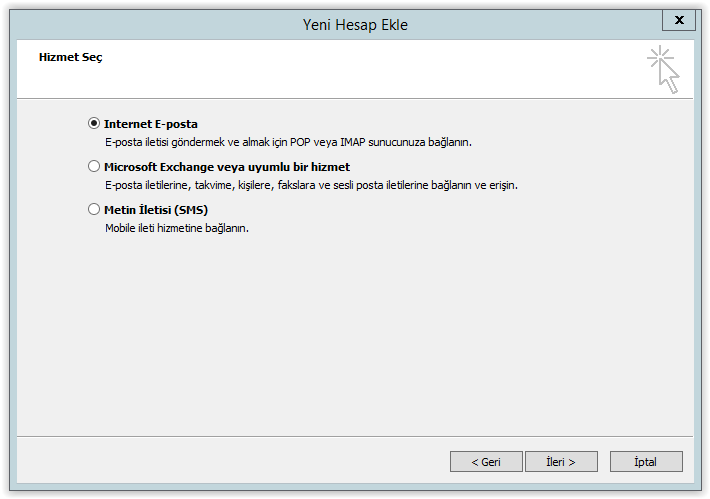The image size is (710, 499).
Task: Click the sparkle cursor icon in header
Action: [x=663, y=69]
